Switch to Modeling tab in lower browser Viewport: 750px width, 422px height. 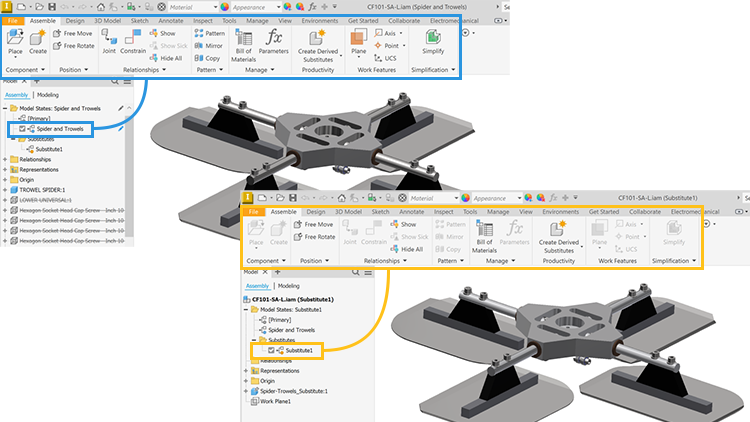click(x=288, y=286)
